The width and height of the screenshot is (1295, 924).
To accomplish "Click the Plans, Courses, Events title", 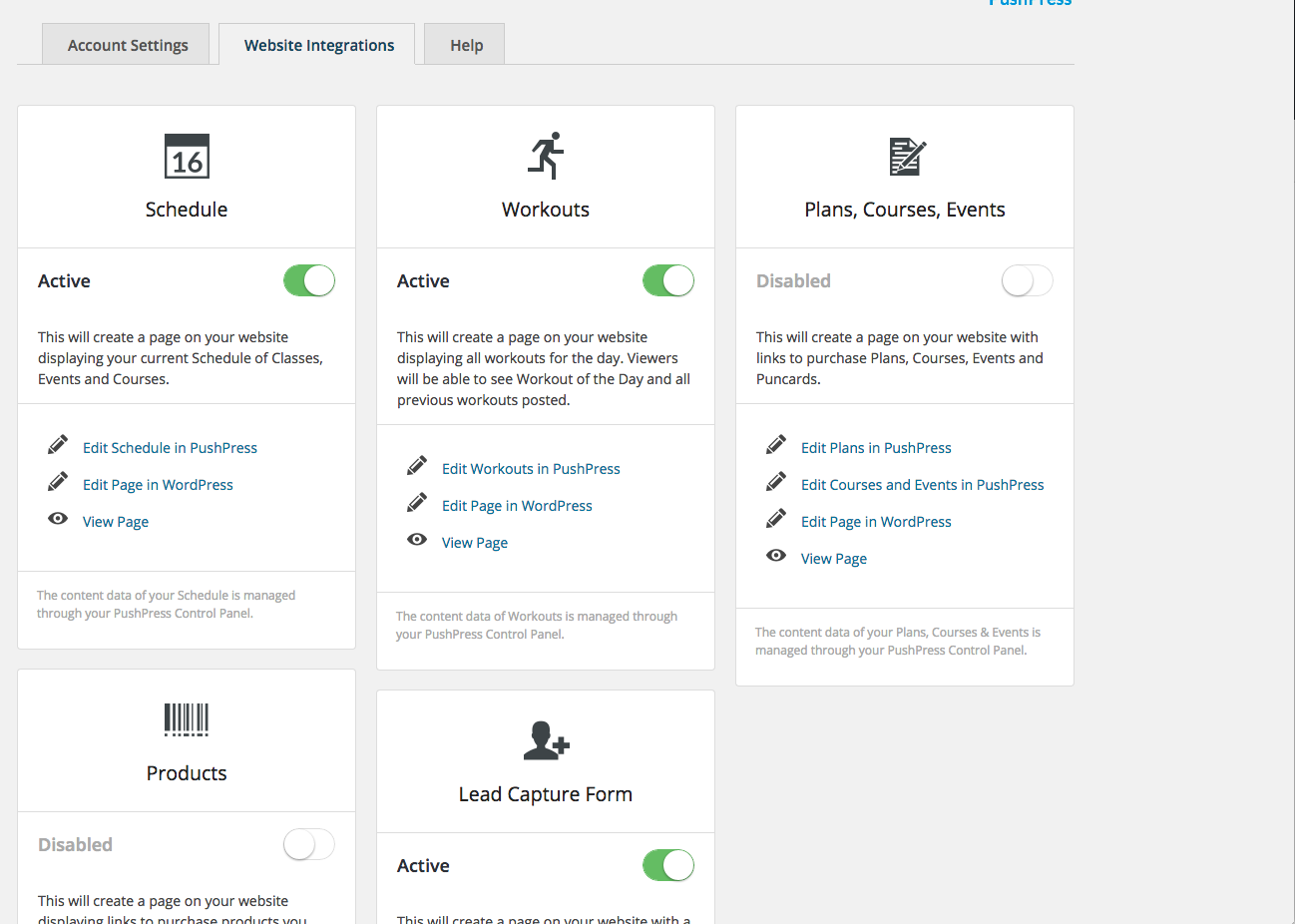I will tap(905, 210).
